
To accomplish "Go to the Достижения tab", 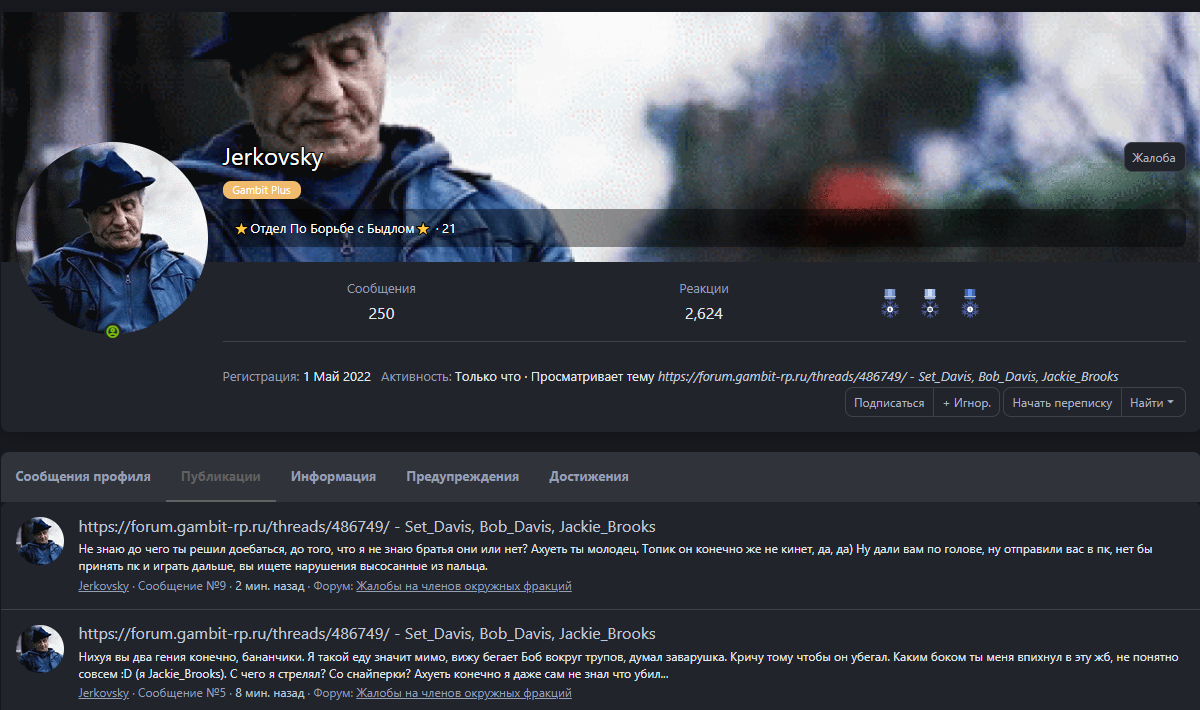I will [588, 477].
